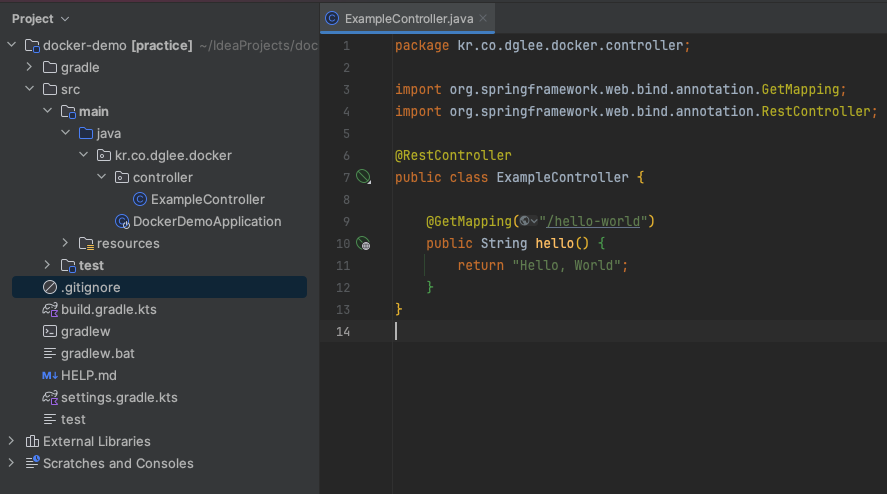The height and width of the screenshot is (494, 887).
Task: Collapse the java folder
Action: (x=66, y=133)
